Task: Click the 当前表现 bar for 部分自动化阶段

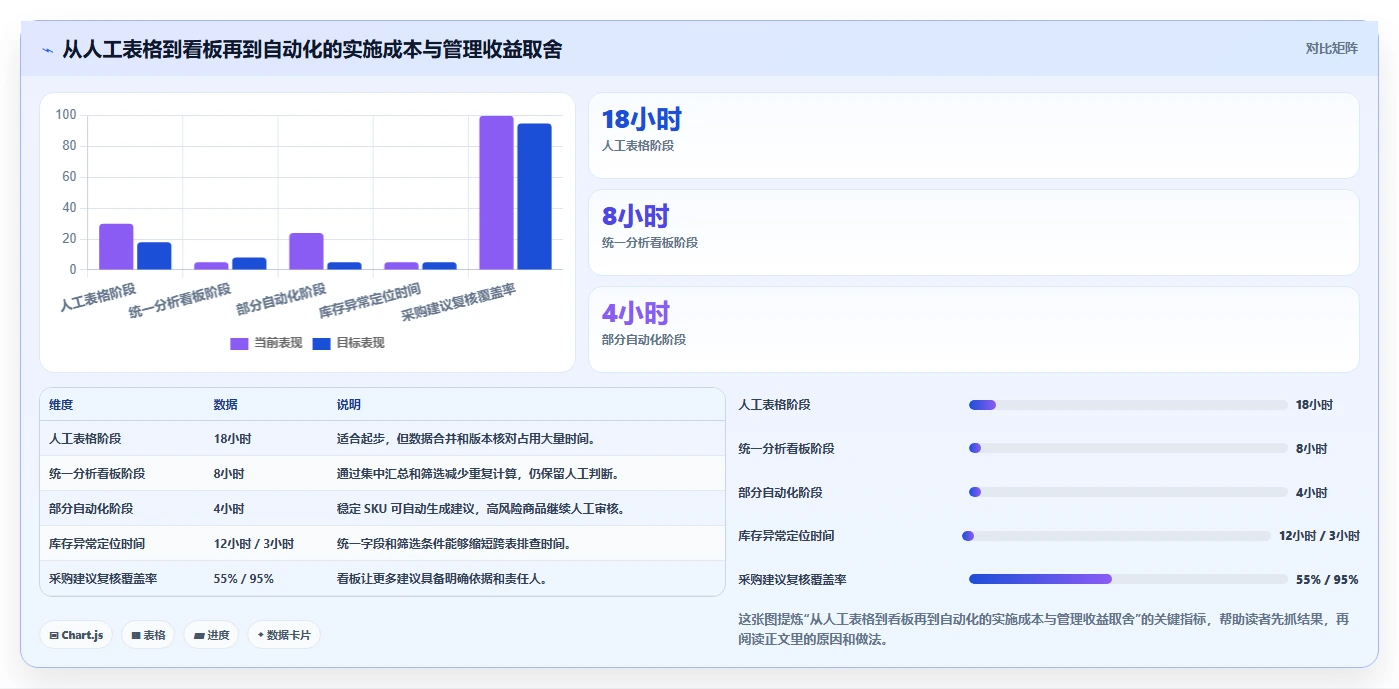Action: point(306,252)
